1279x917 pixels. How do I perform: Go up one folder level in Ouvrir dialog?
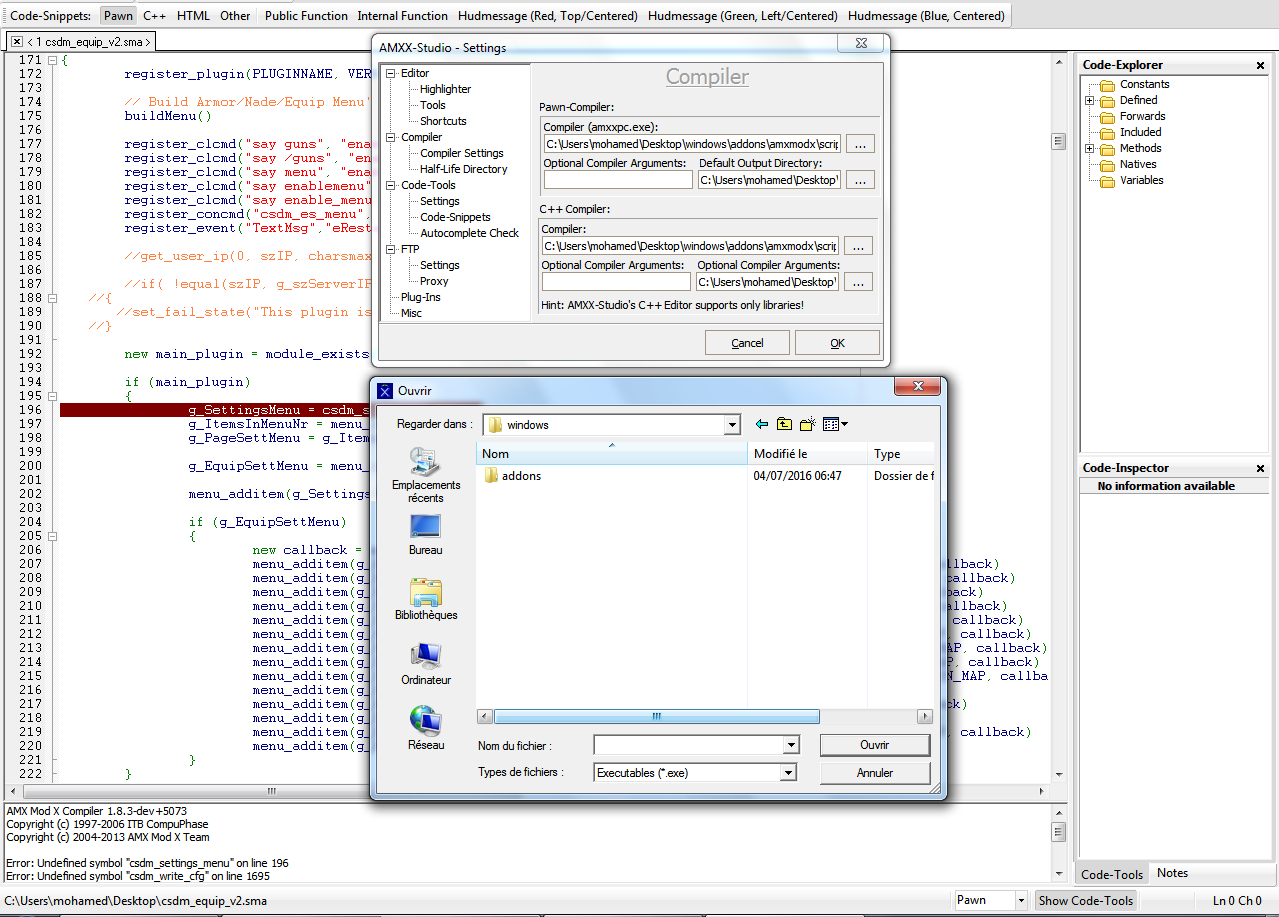tap(785, 424)
